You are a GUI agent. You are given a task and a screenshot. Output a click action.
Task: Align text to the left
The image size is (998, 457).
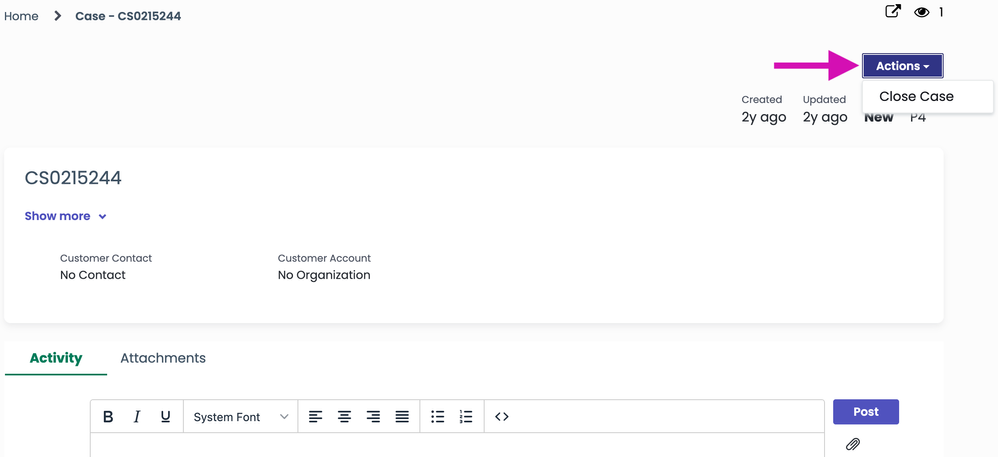click(x=315, y=417)
